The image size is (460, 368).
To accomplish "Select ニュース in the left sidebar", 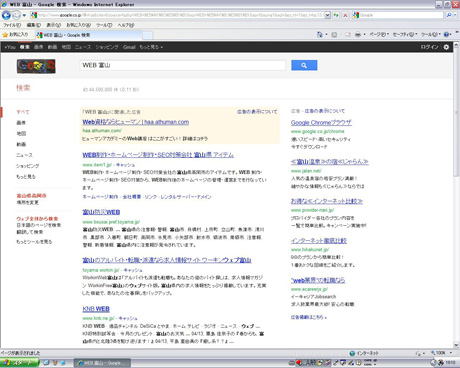I will click(25, 155).
